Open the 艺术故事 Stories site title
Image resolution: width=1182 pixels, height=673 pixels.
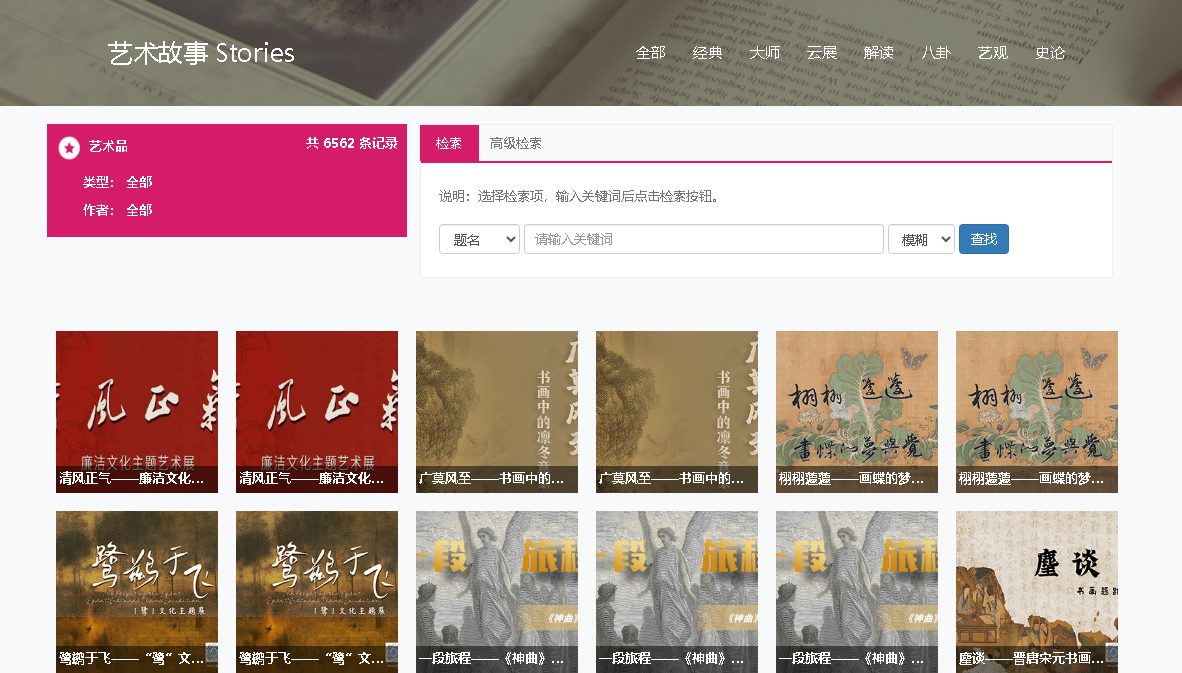click(x=201, y=53)
